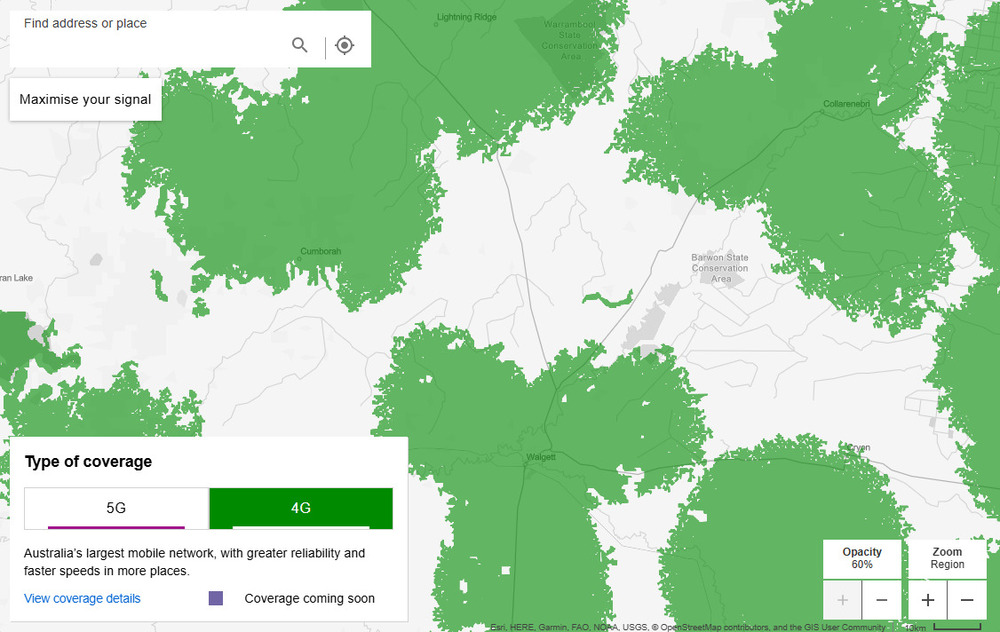Open the Maximise your signal panel
This screenshot has width=1000, height=632.
click(x=85, y=100)
